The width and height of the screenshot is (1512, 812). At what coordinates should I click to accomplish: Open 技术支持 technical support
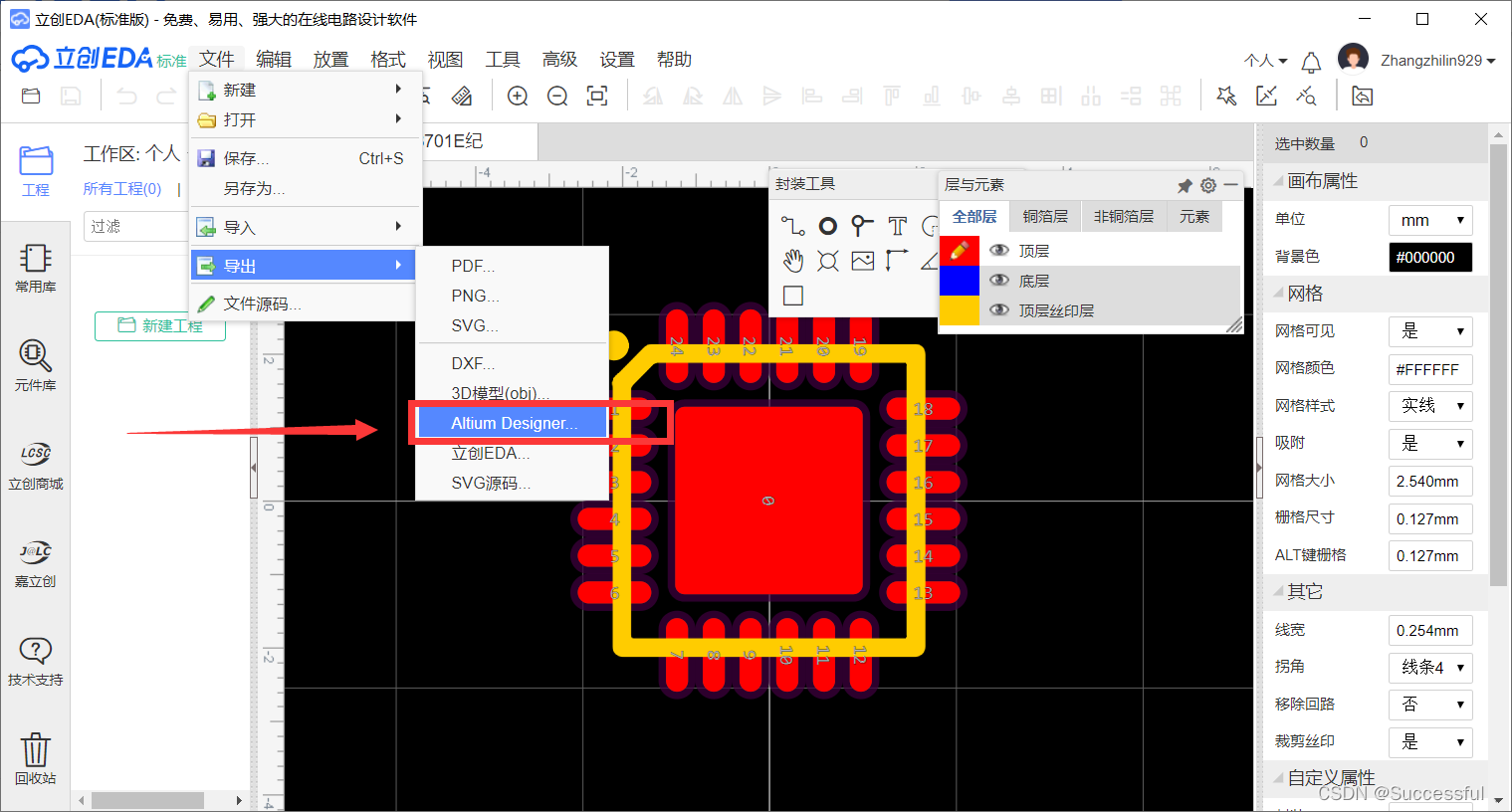(35, 662)
